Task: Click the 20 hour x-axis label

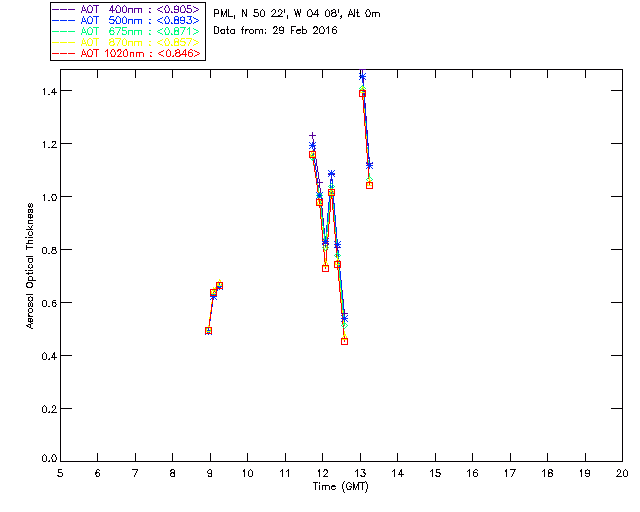Action: 622,473
